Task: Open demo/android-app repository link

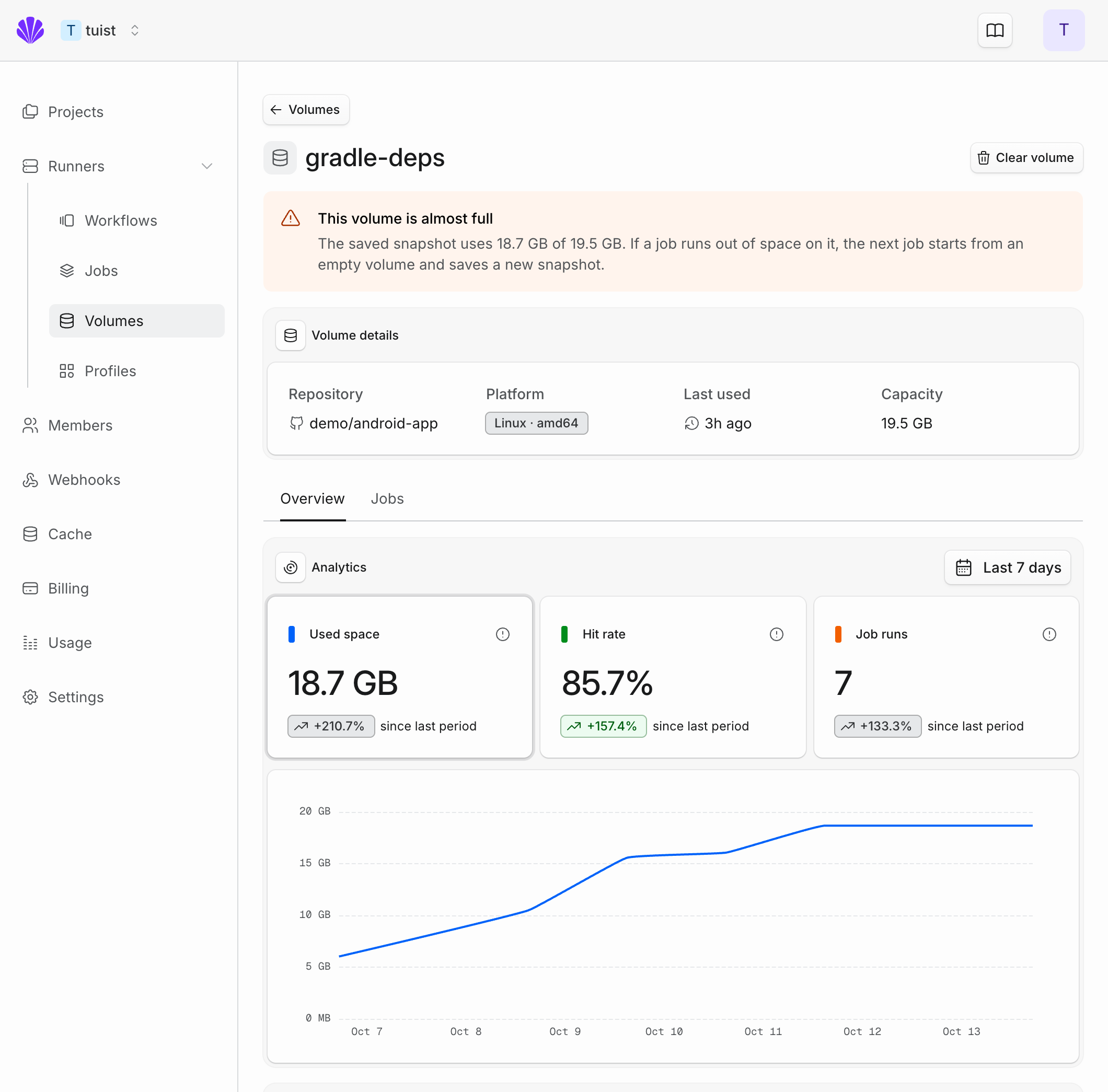Action: (363, 424)
